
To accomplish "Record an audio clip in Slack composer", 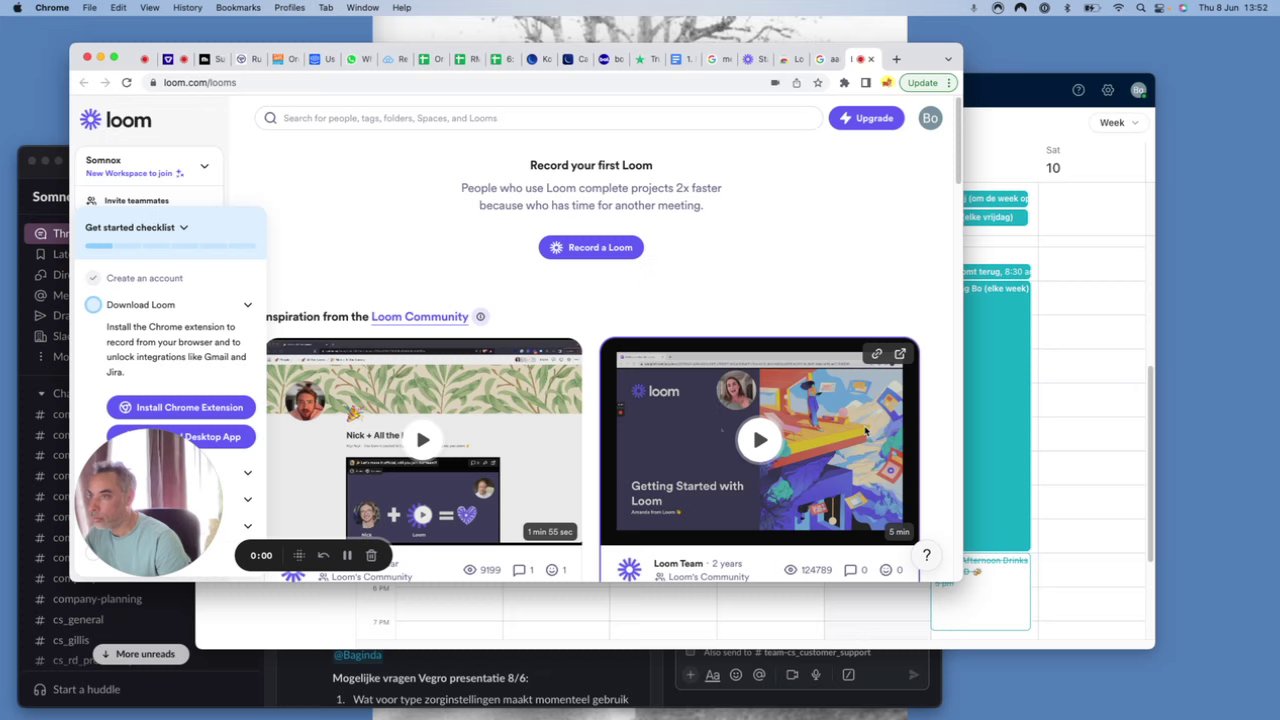I will 816,675.
